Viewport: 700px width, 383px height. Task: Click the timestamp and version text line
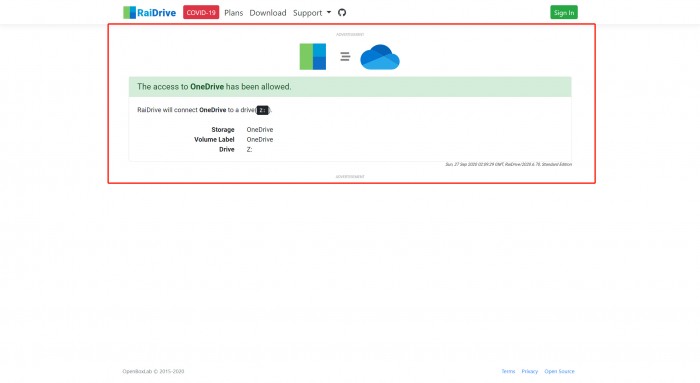(508, 164)
